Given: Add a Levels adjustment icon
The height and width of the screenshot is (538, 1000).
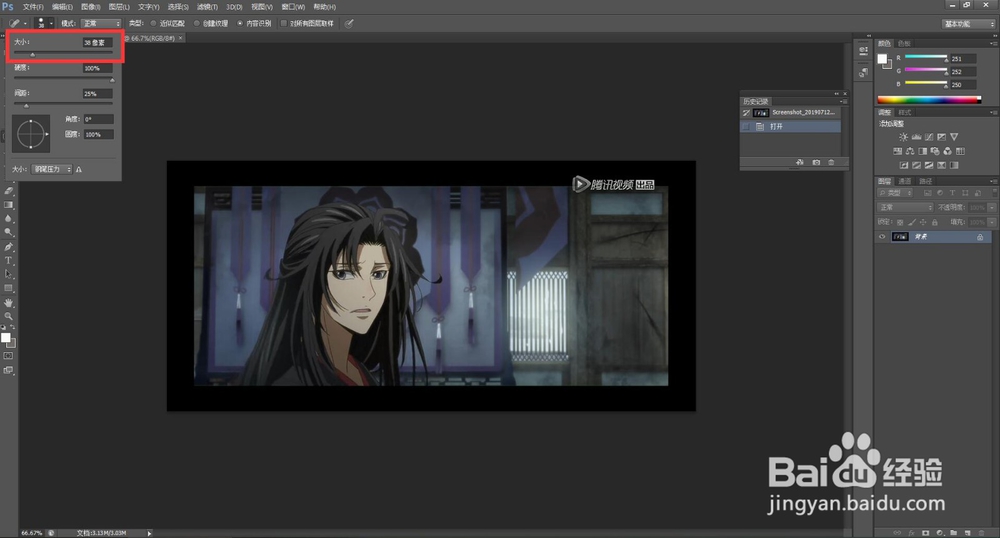Looking at the screenshot, I should click(x=916, y=137).
